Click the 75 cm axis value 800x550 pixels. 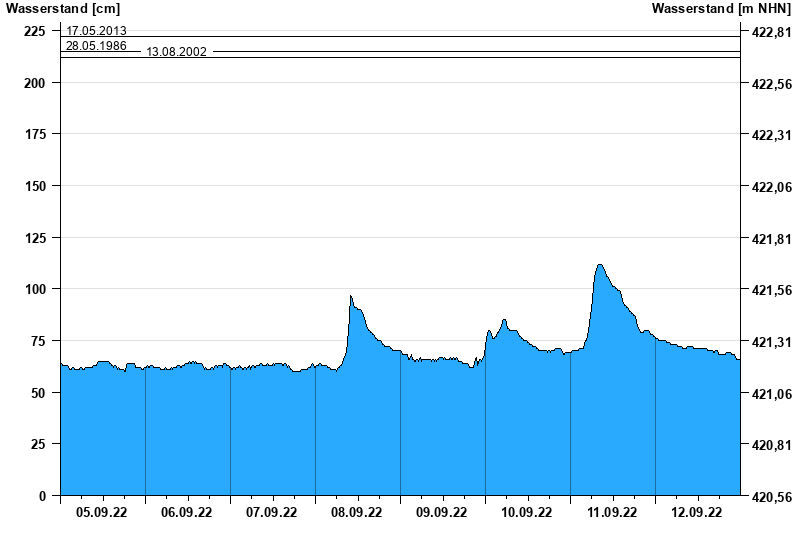click(38, 340)
